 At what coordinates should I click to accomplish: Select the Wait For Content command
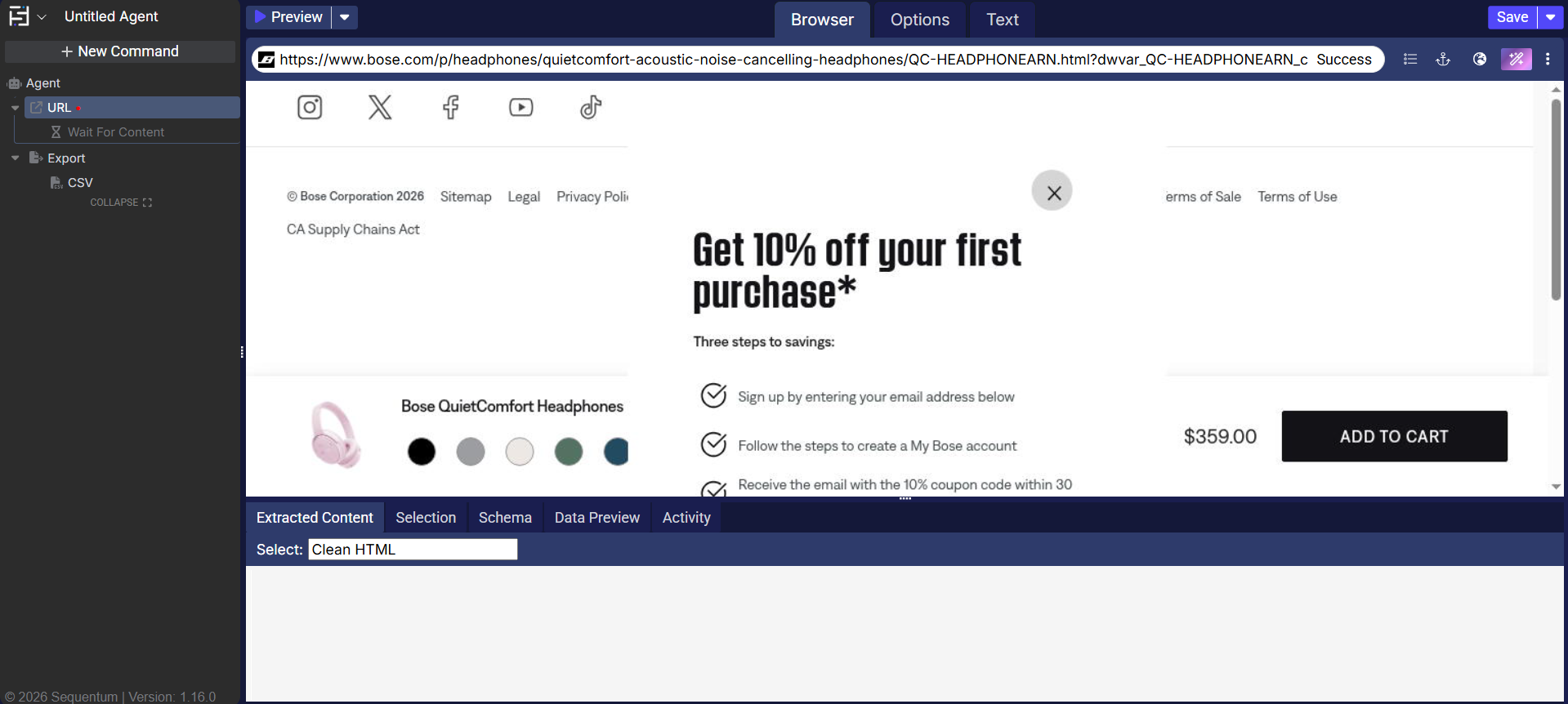coord(115,132)
